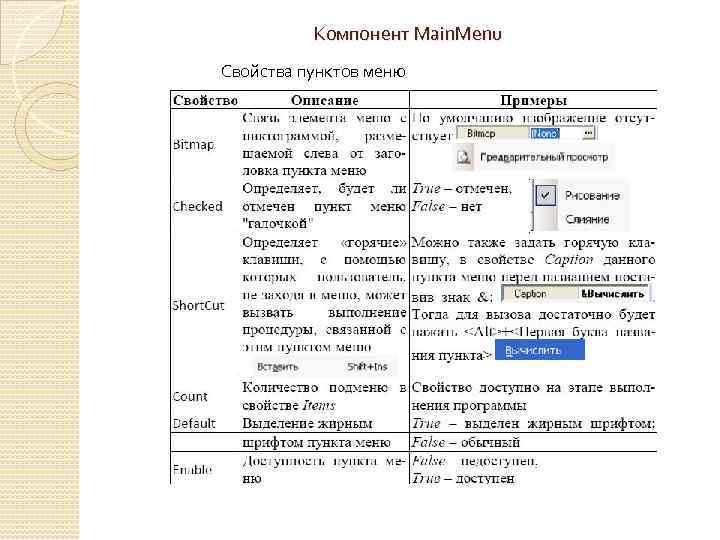Click the ellipsis button in Bitmap property field
720x540 pixels.
coord(588,133)
